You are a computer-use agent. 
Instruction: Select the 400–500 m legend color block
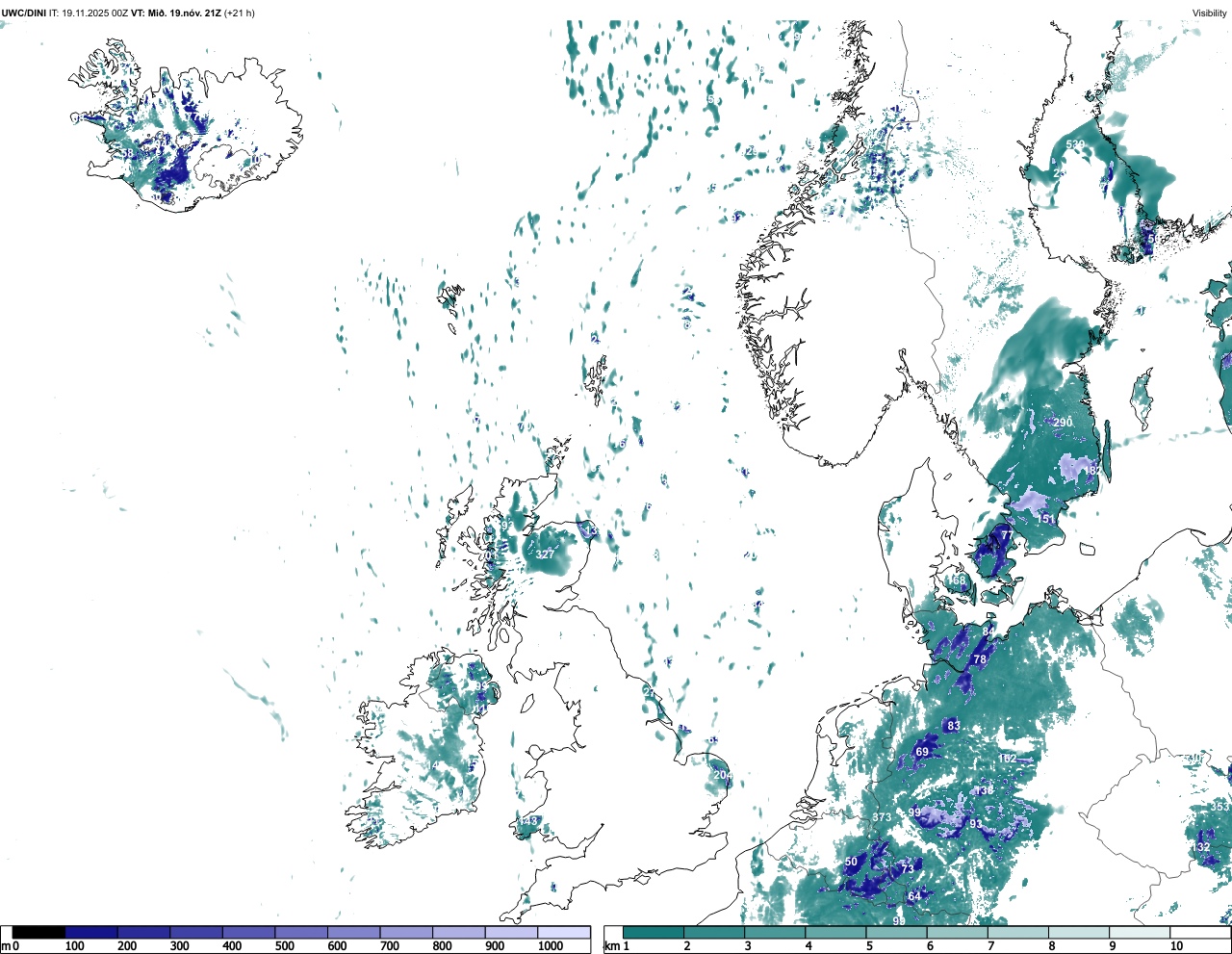[x=249, y=932]
